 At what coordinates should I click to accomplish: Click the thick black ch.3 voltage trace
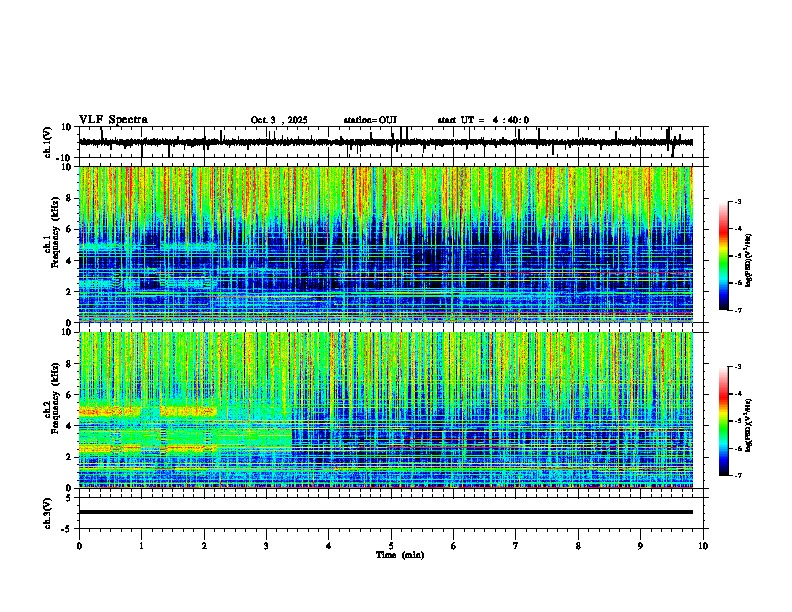(x=385, y=512)
